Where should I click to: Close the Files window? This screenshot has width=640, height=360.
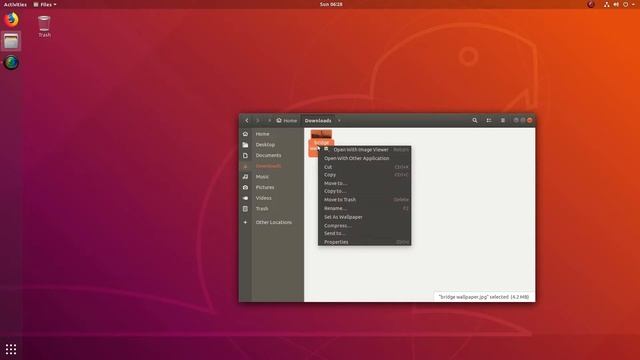click(530, 120)
